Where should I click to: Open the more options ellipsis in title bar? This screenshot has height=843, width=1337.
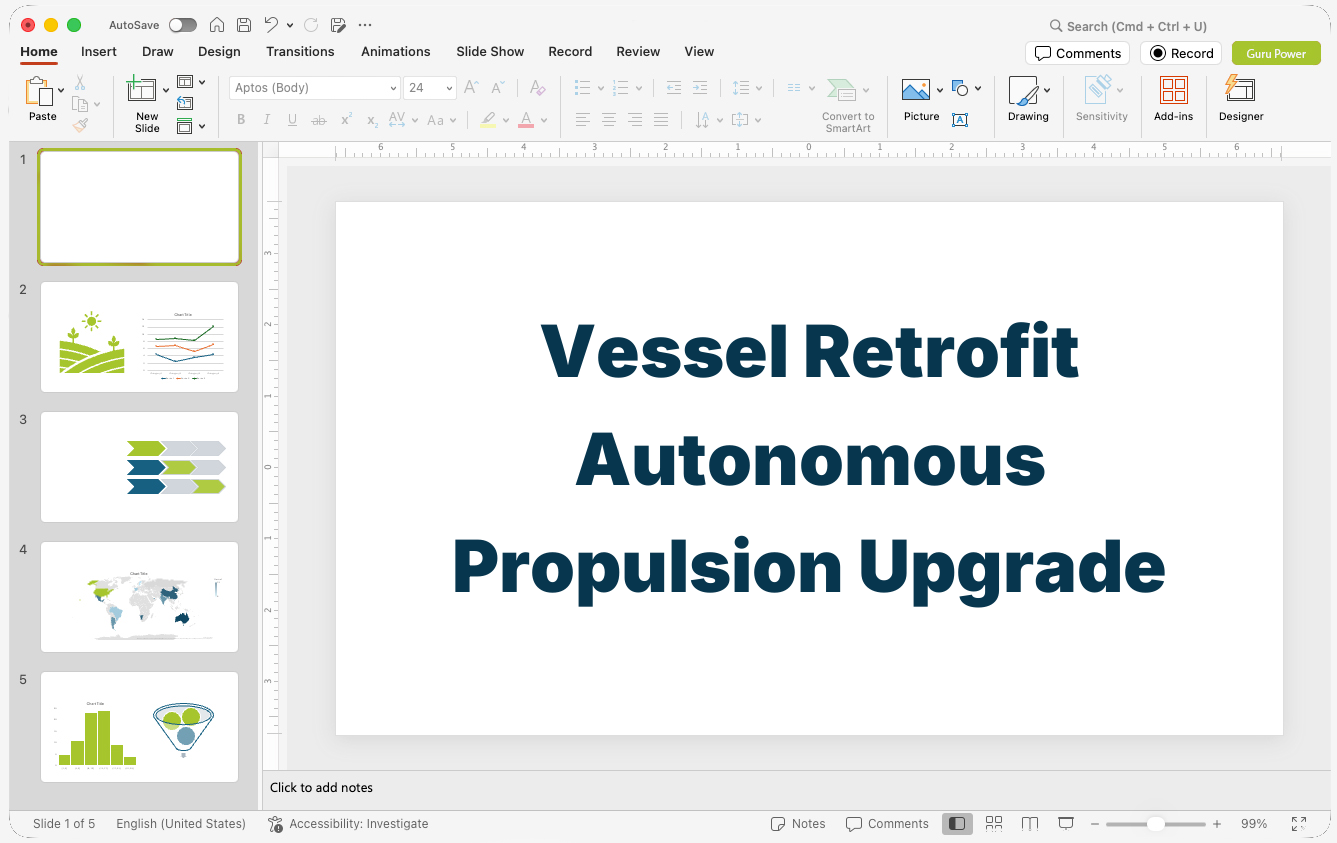pos(365,25)
